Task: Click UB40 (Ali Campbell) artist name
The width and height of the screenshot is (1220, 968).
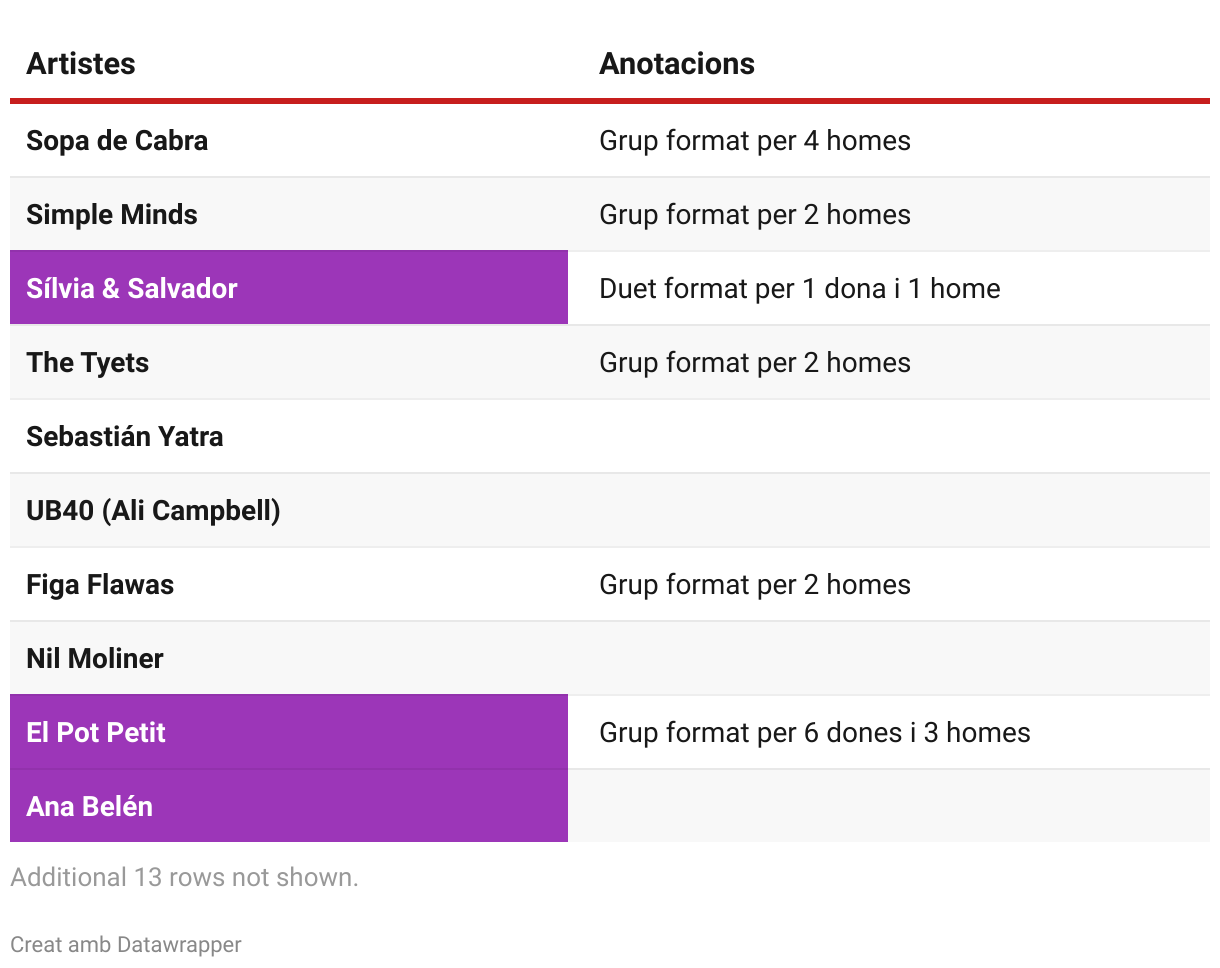Action: tap(153, 511)
